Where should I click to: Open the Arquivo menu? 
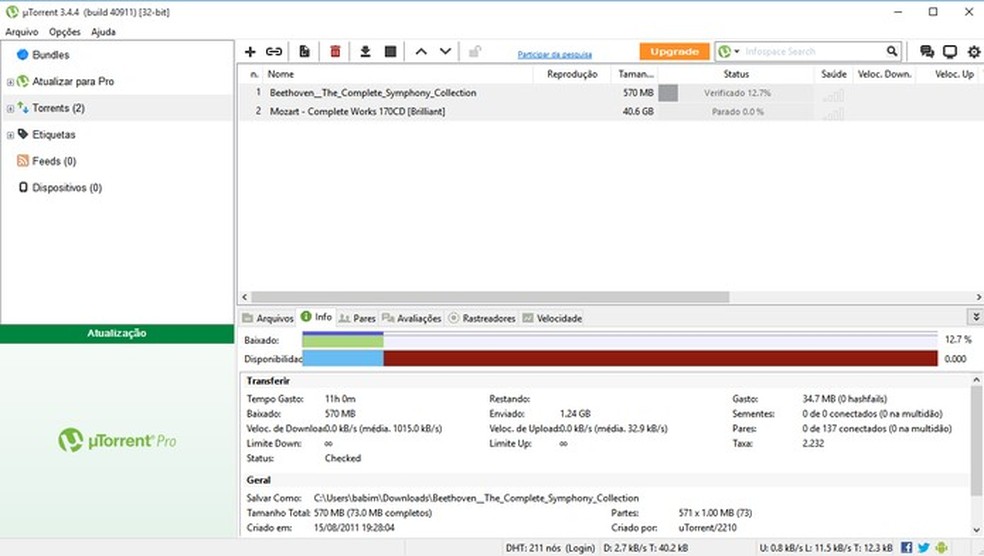[21, 31]
